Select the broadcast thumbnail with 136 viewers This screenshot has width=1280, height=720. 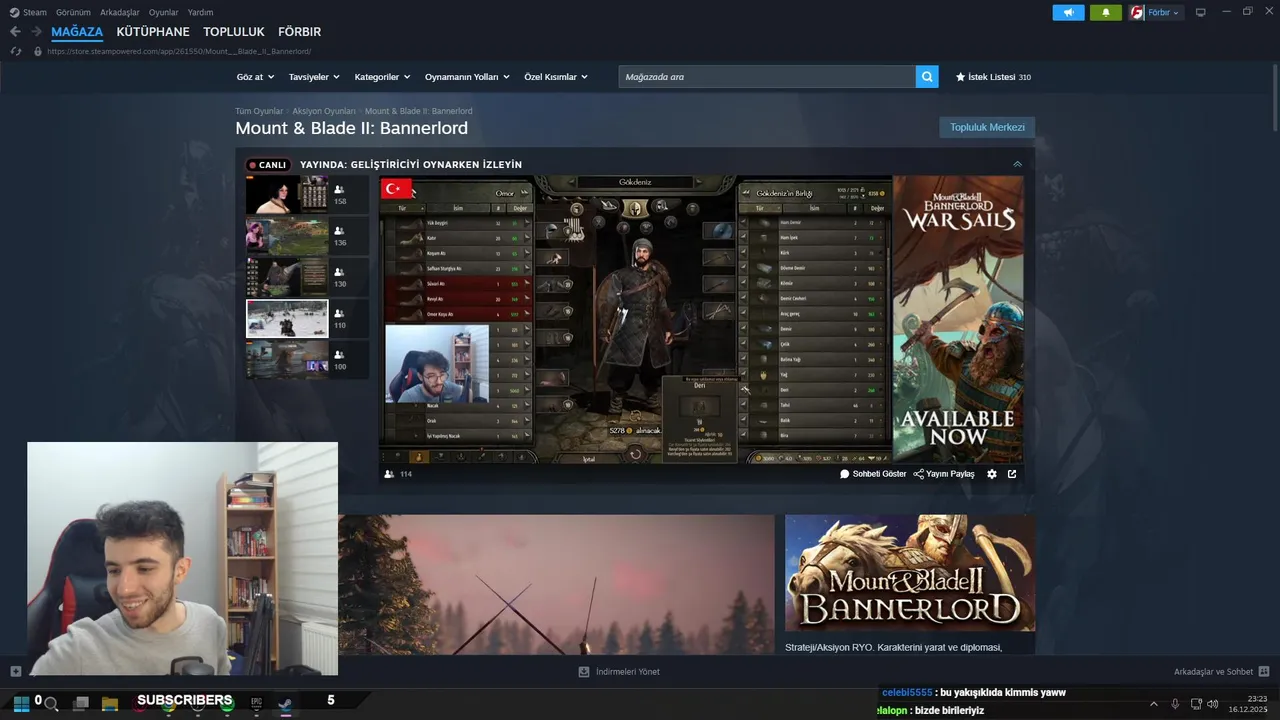287,236
